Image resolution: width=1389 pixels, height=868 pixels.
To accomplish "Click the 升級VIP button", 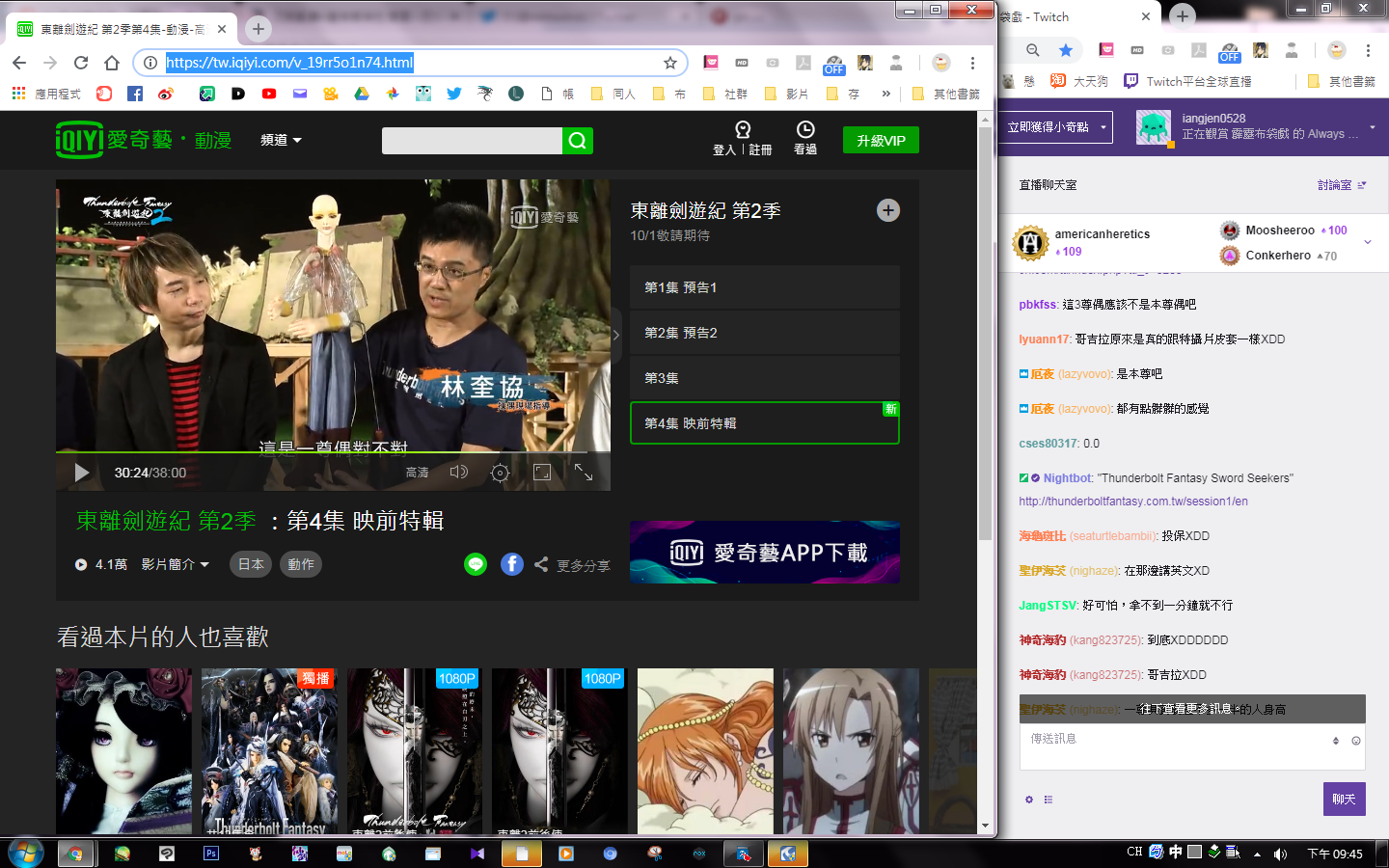I will (x=881, y=141).
